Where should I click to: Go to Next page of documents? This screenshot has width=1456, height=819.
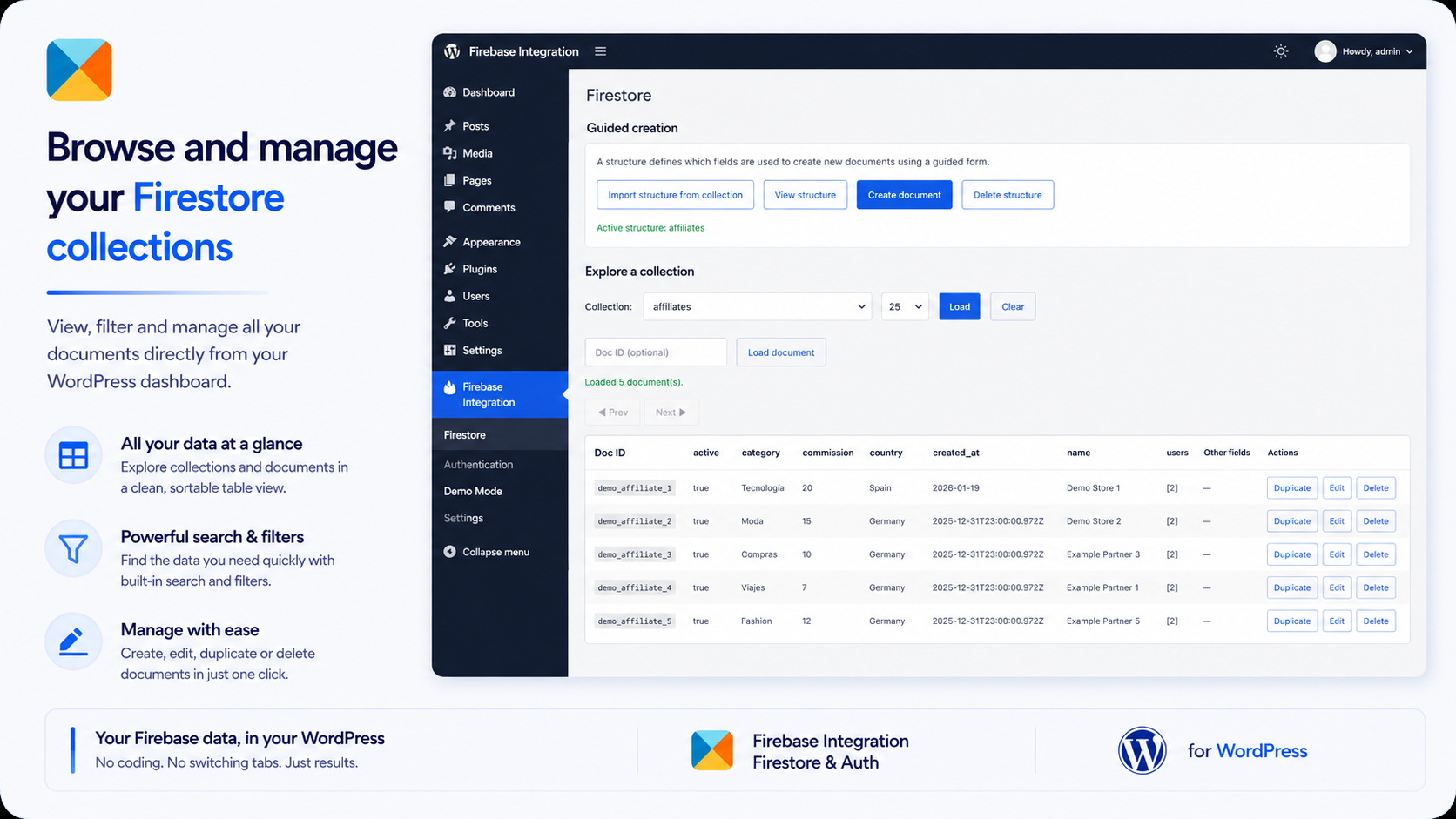coord(671,413)
